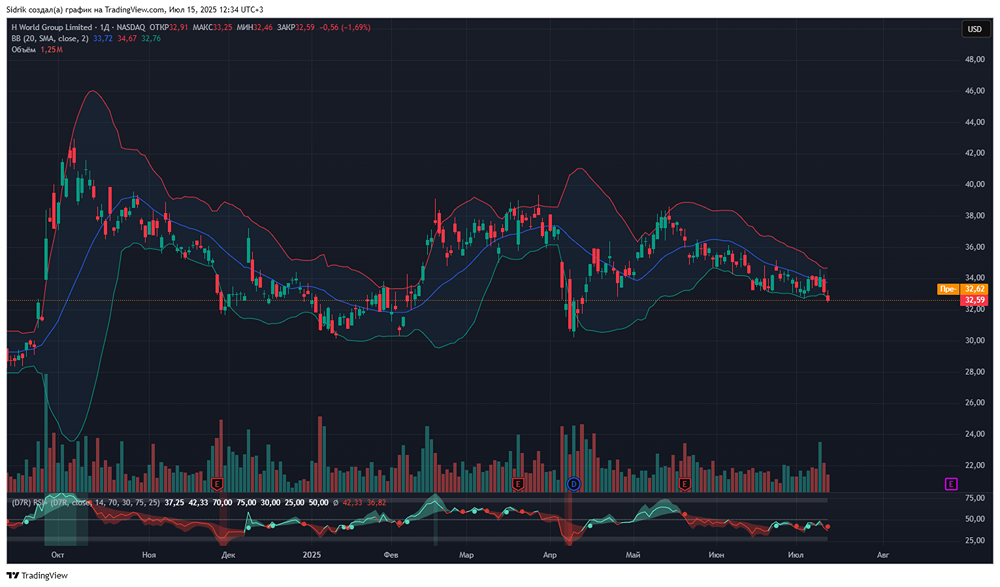Click the red earnings E marker near December

(x=217, y=484)
